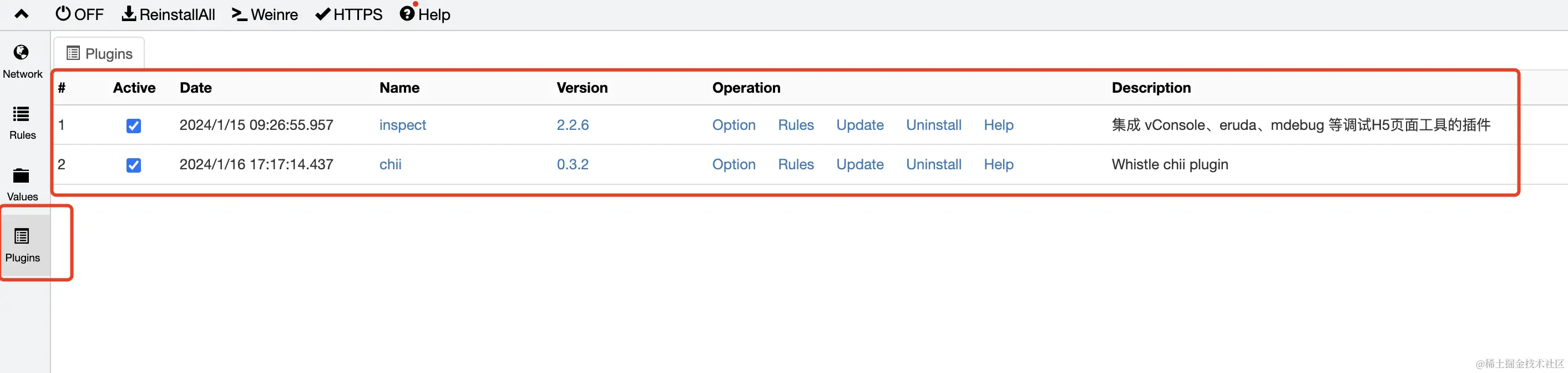Open the inspect plugin name link
Image resolution: width=1568 pixels, height=373 pixels.
402,125
